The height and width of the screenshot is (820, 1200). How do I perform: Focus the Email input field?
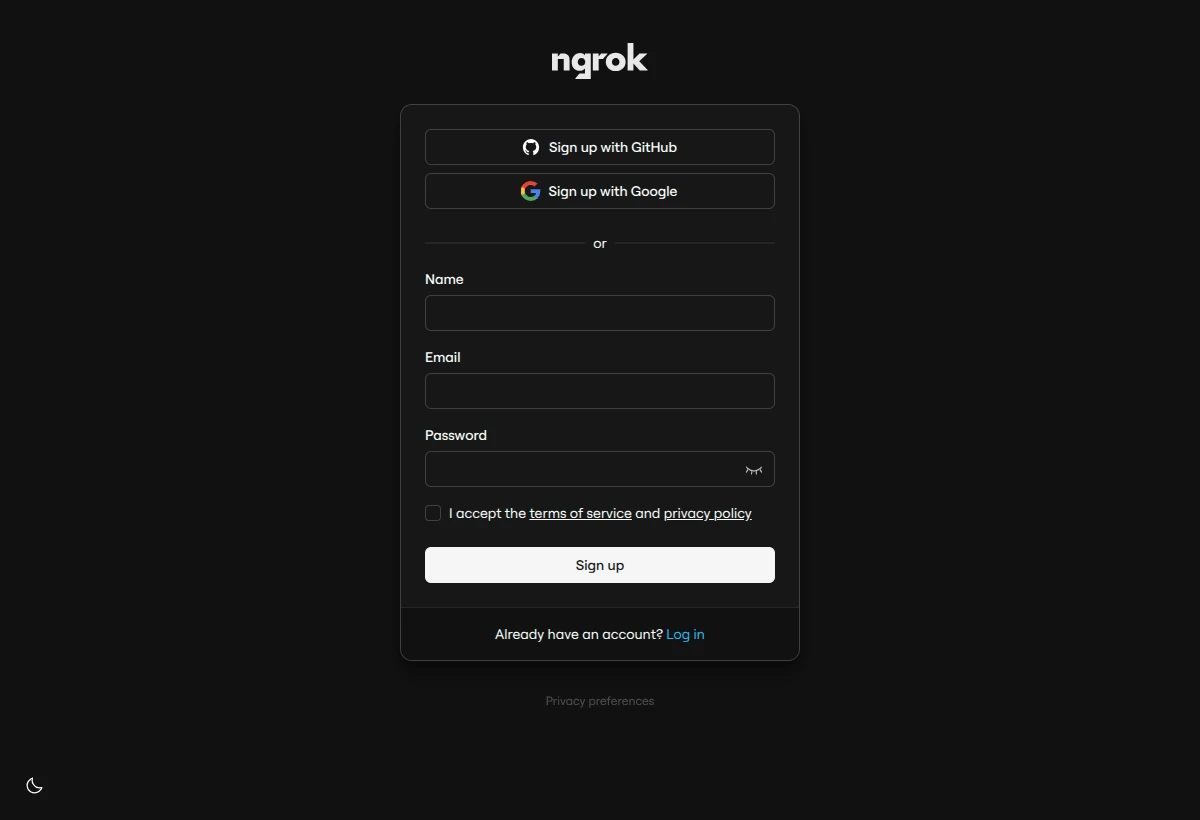(600, 391)
